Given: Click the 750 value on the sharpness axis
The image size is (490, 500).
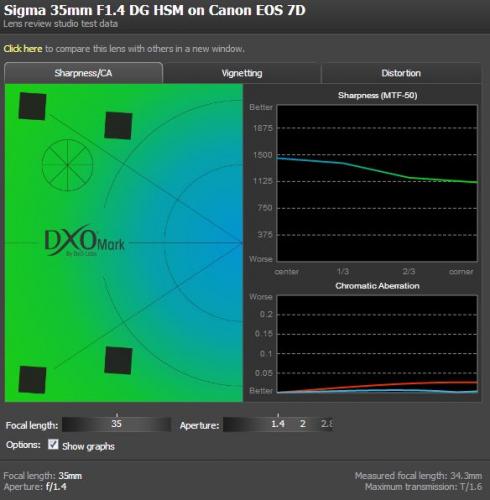Looking at the screenshot, I should tap(265, 208).
